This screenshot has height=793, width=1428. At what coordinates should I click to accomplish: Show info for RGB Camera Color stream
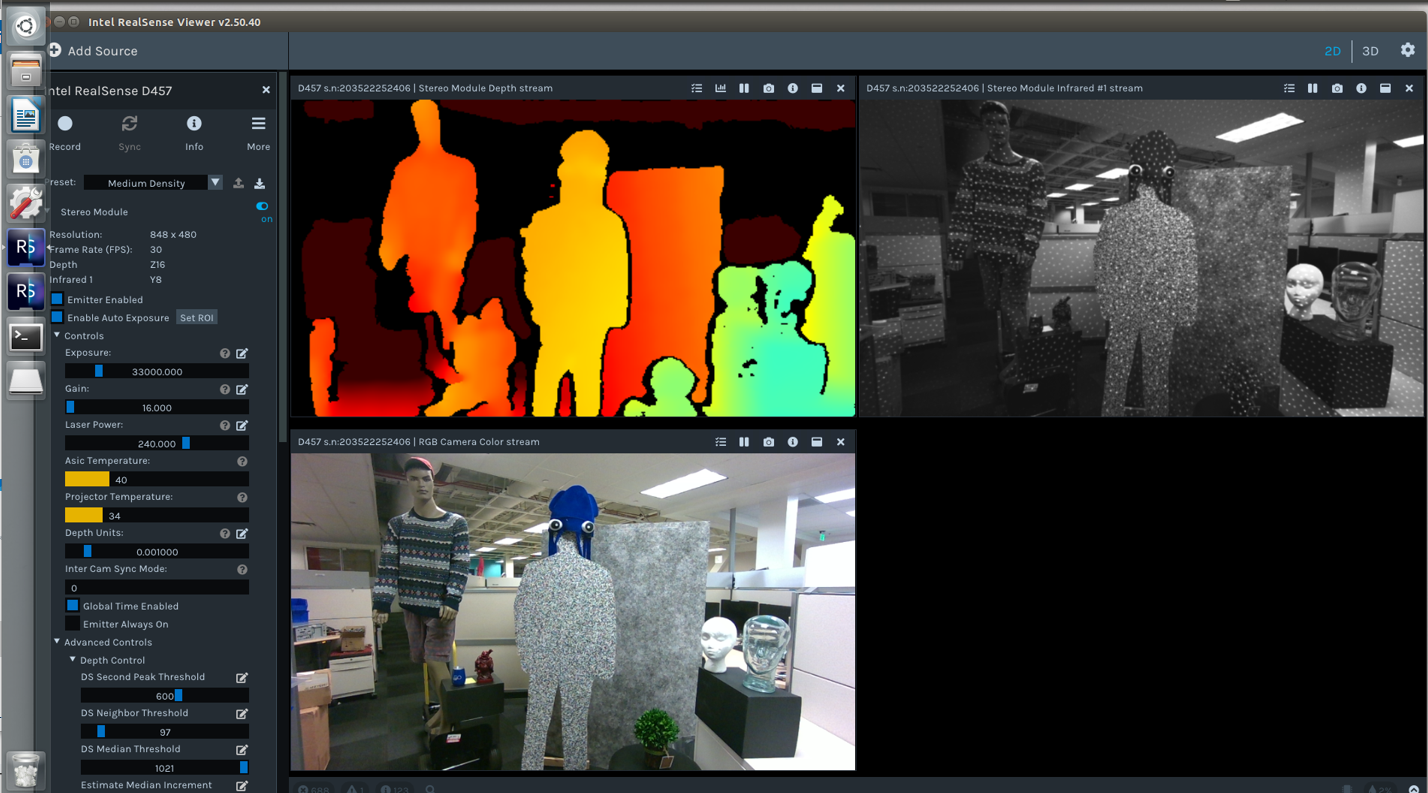pyautogui.click(x=792, y=442)
